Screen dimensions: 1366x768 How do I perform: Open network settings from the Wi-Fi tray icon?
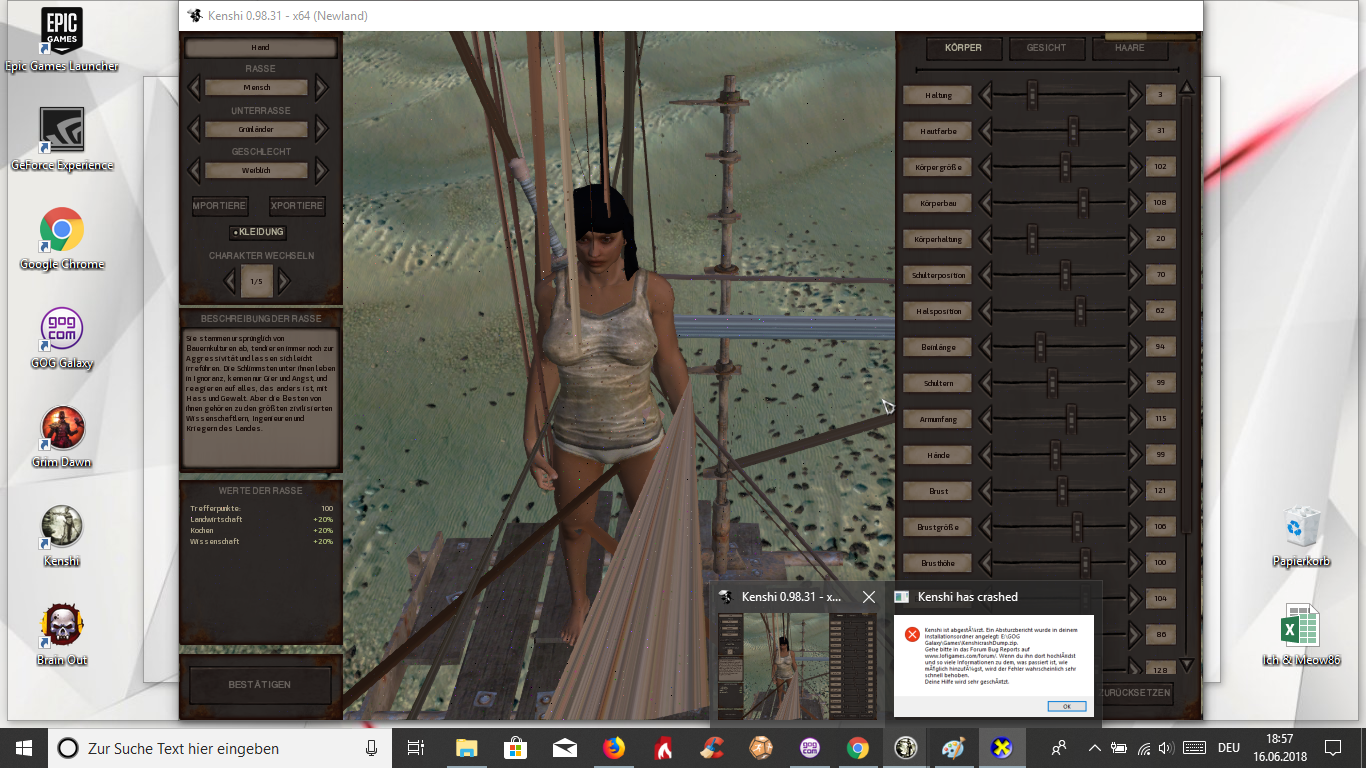[1144, 747]
